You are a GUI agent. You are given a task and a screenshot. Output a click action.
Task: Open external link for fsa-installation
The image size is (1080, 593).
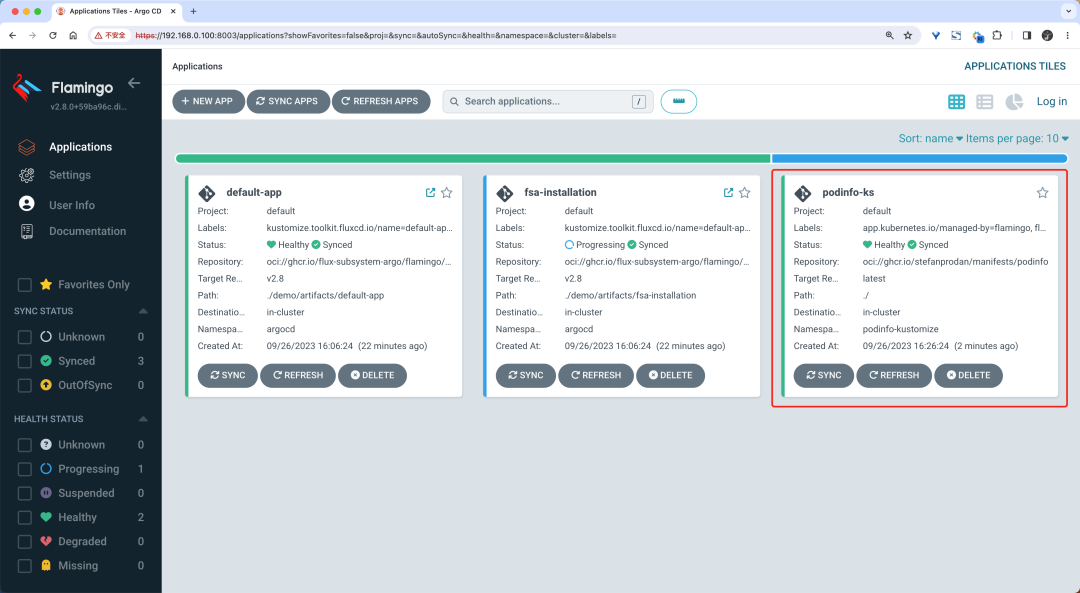tap(728, 193)
